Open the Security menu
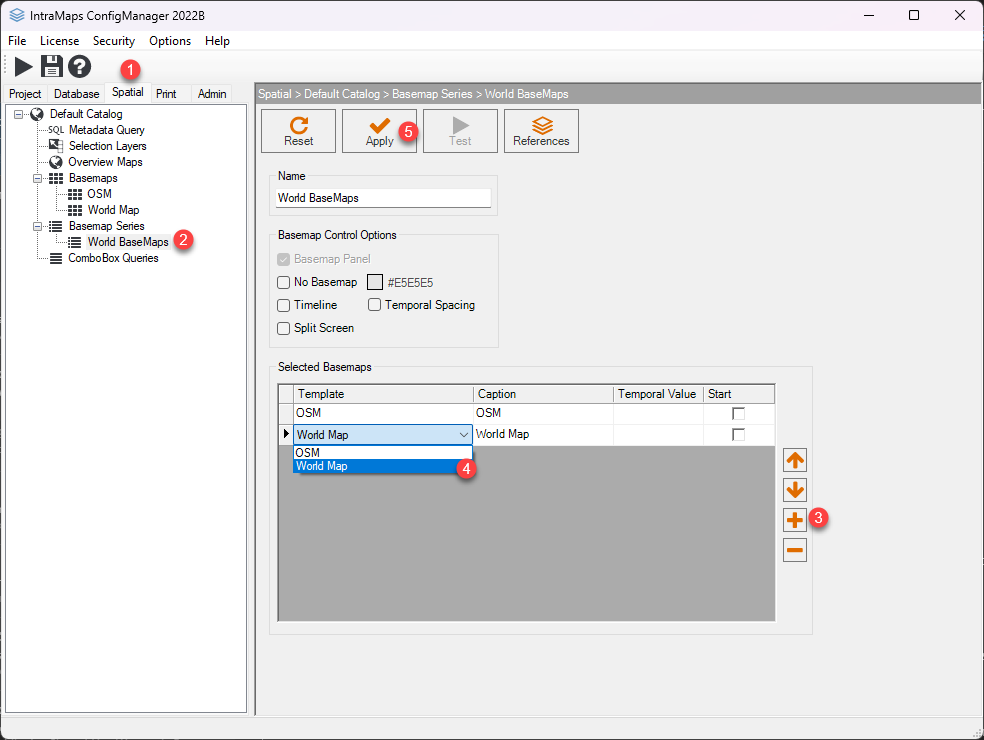 pos(113,41)
